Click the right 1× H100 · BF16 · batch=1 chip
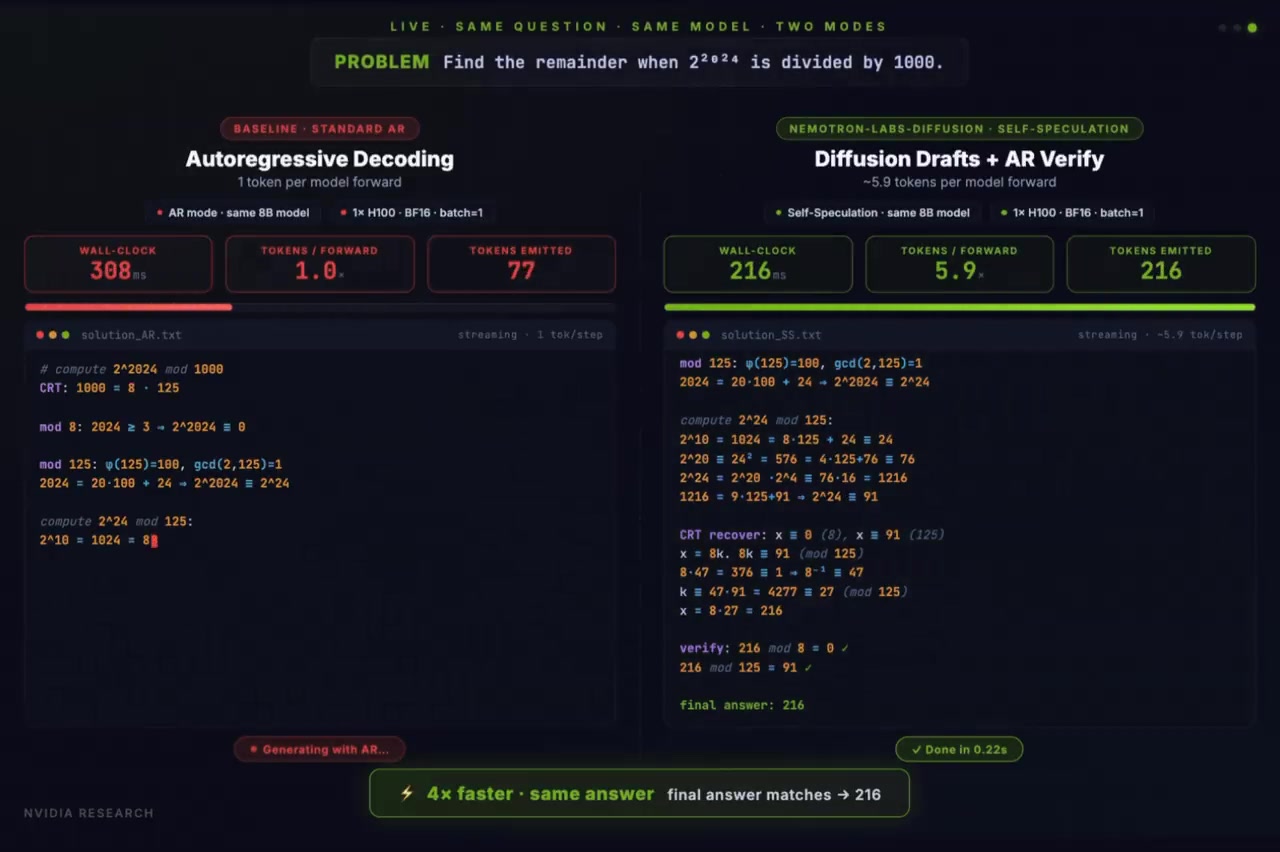Image resolution: width=1280 pixels, height=852 pixels. (1072, 213)
